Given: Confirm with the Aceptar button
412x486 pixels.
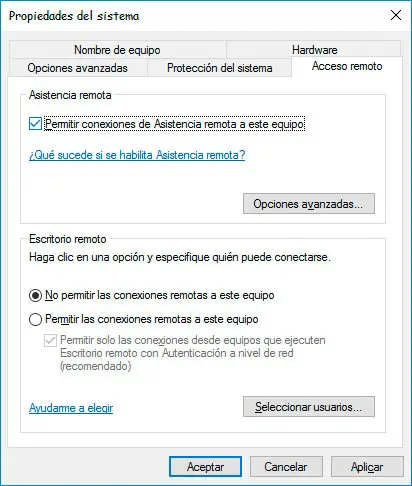Looking at the screenshot, I should [205, 467].
